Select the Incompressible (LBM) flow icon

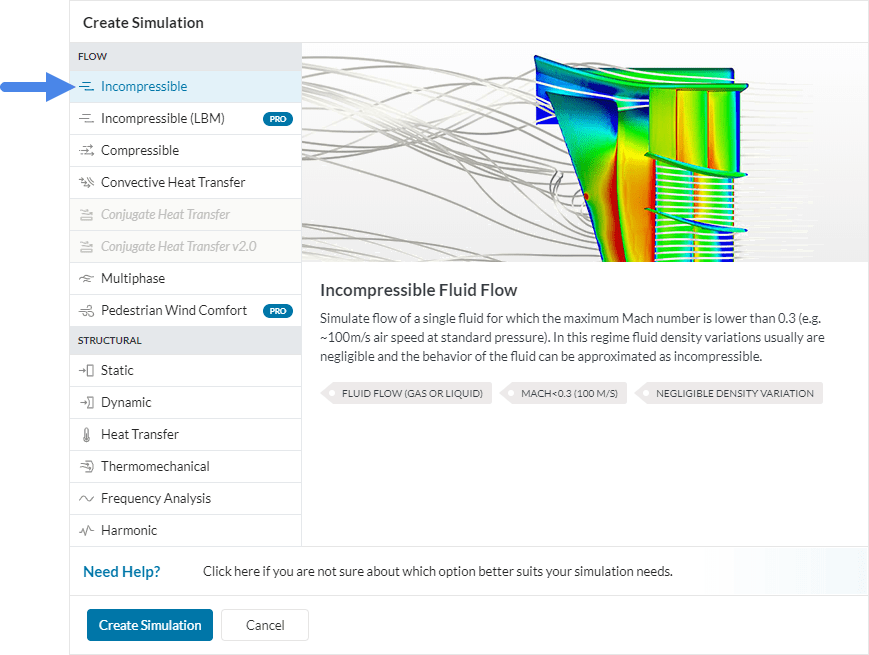click(85, 118)
